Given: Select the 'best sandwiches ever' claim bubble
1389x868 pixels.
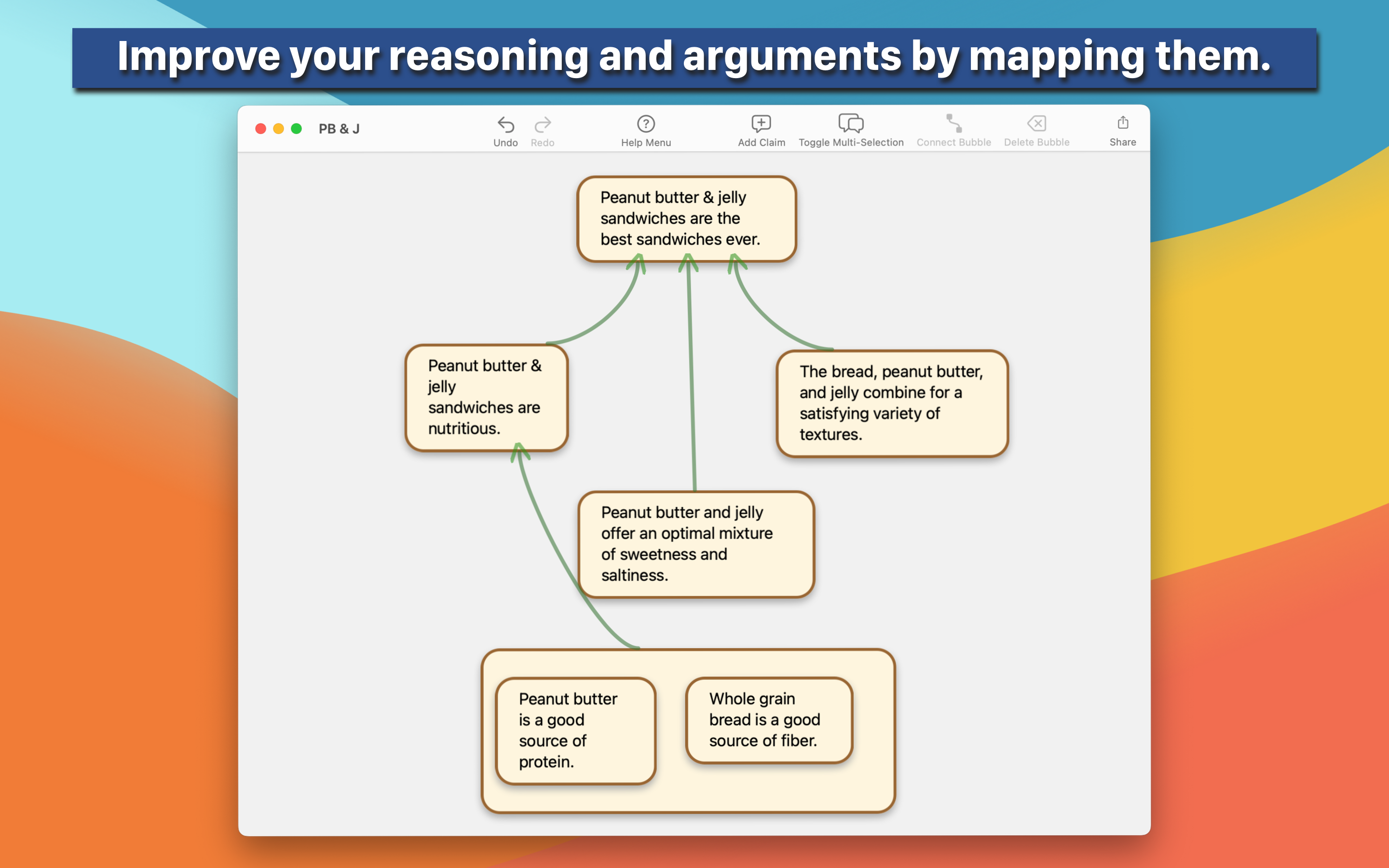Looking at the screenshot, I should (x=686, y=219).
